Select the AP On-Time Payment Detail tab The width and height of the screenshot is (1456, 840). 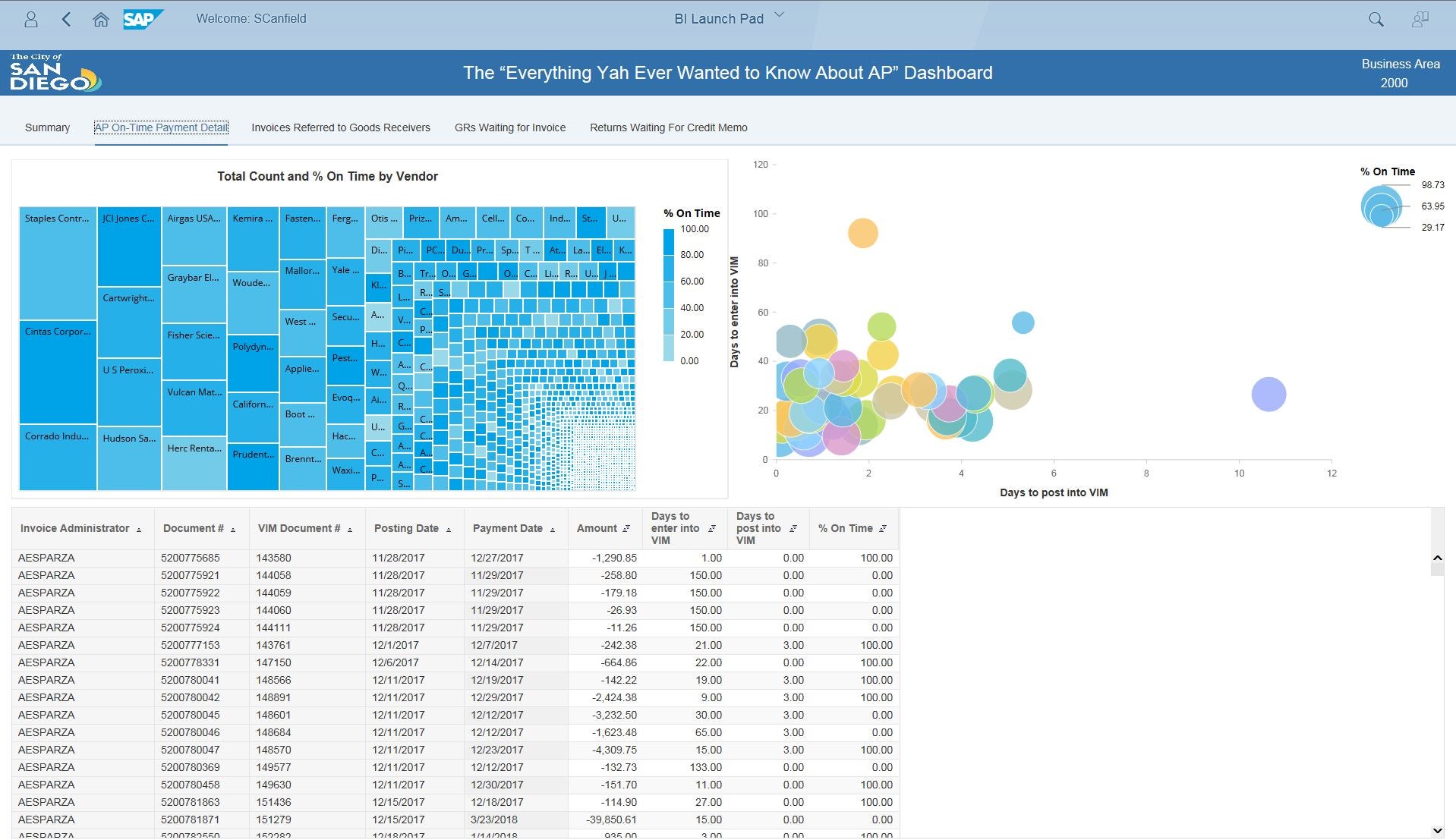(x=161, y=127)
